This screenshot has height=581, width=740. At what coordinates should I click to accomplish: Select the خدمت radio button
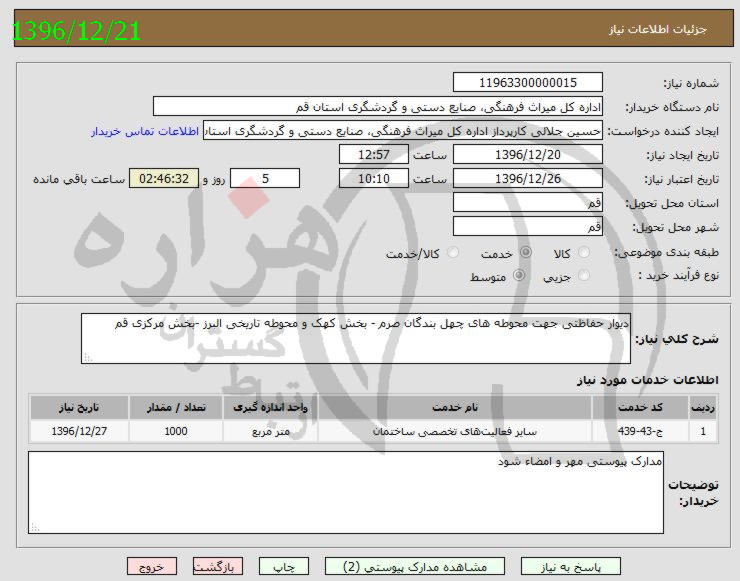pyautogui.click(x=525, y=253)
